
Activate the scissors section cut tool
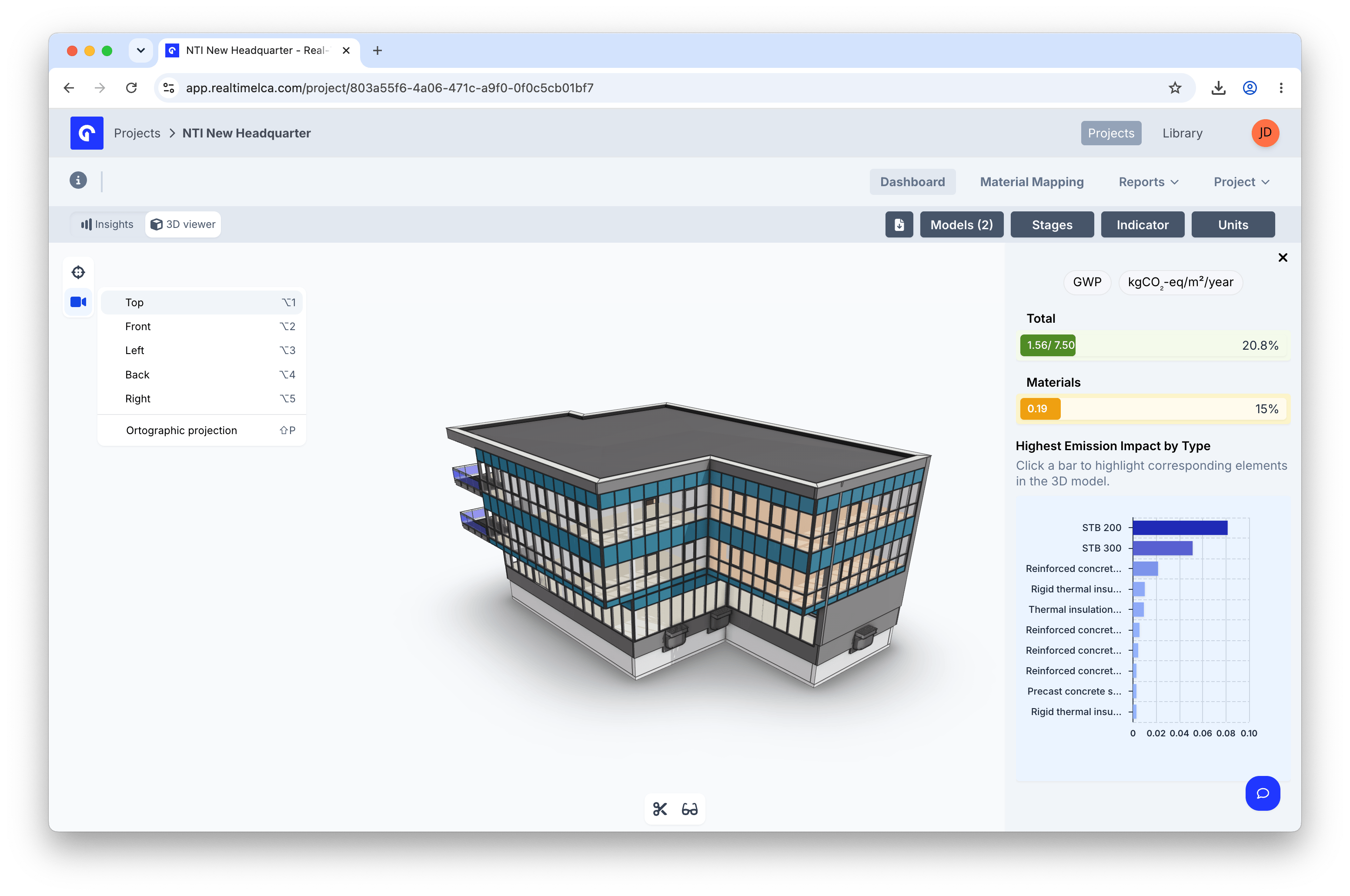click(660, 809)
